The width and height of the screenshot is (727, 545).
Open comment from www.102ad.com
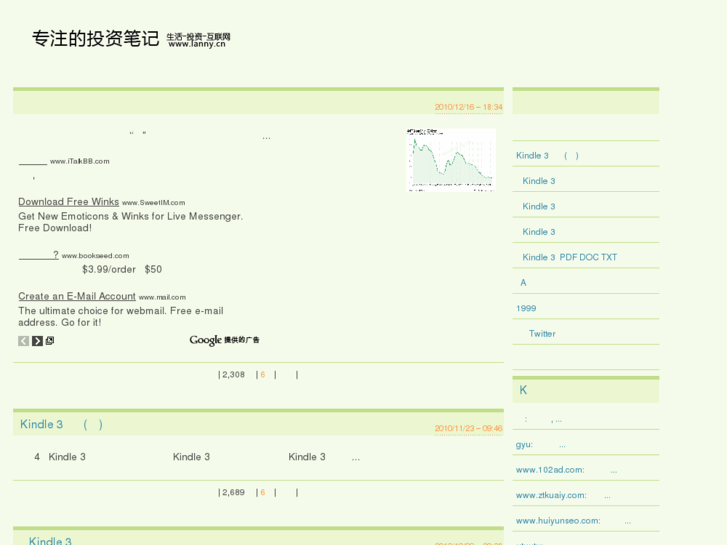pyautogui.click(x=566, y=470)
